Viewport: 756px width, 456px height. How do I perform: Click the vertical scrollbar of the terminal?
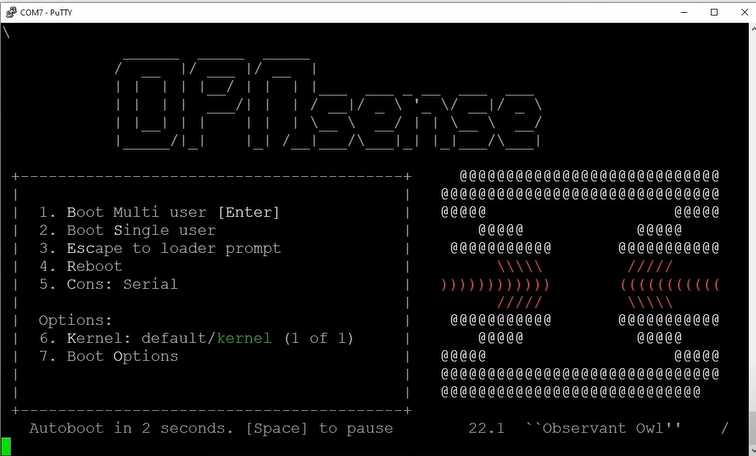tap(752, 239)
